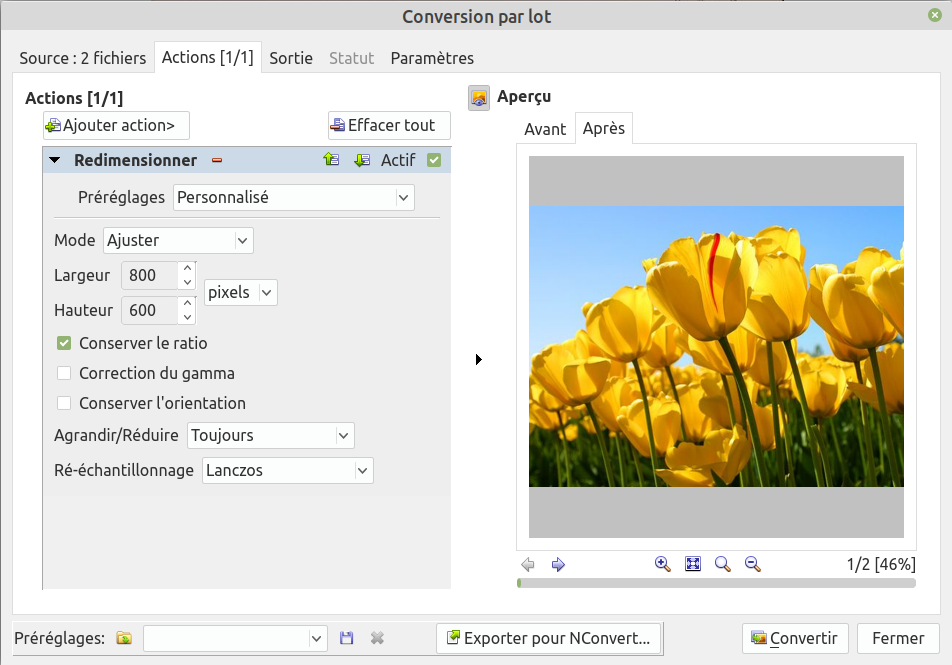Click Ajouter action button
The image size is (952, 665).
pos(116,125)
